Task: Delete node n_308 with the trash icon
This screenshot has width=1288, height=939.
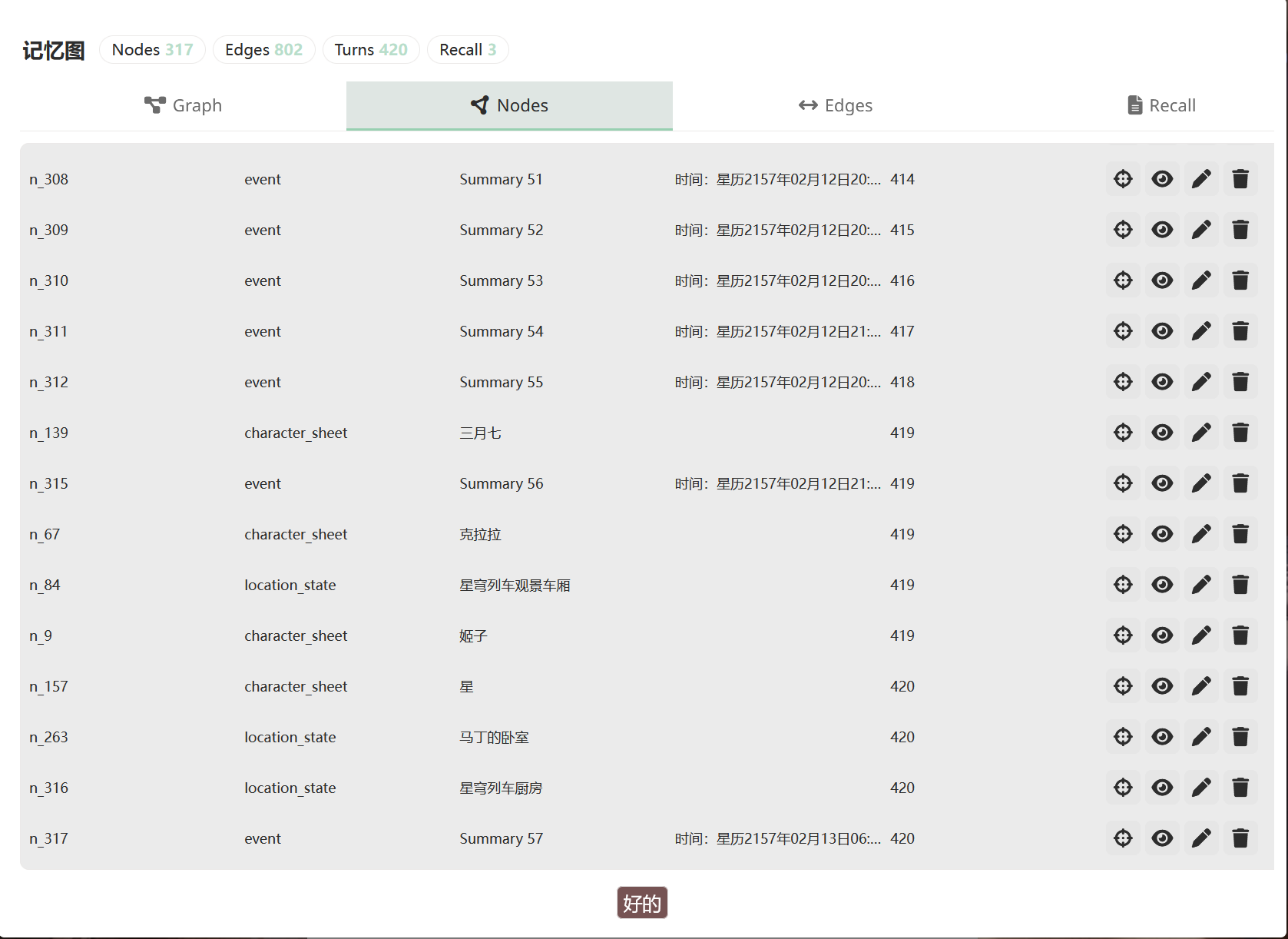Action: click(1240, 179)
